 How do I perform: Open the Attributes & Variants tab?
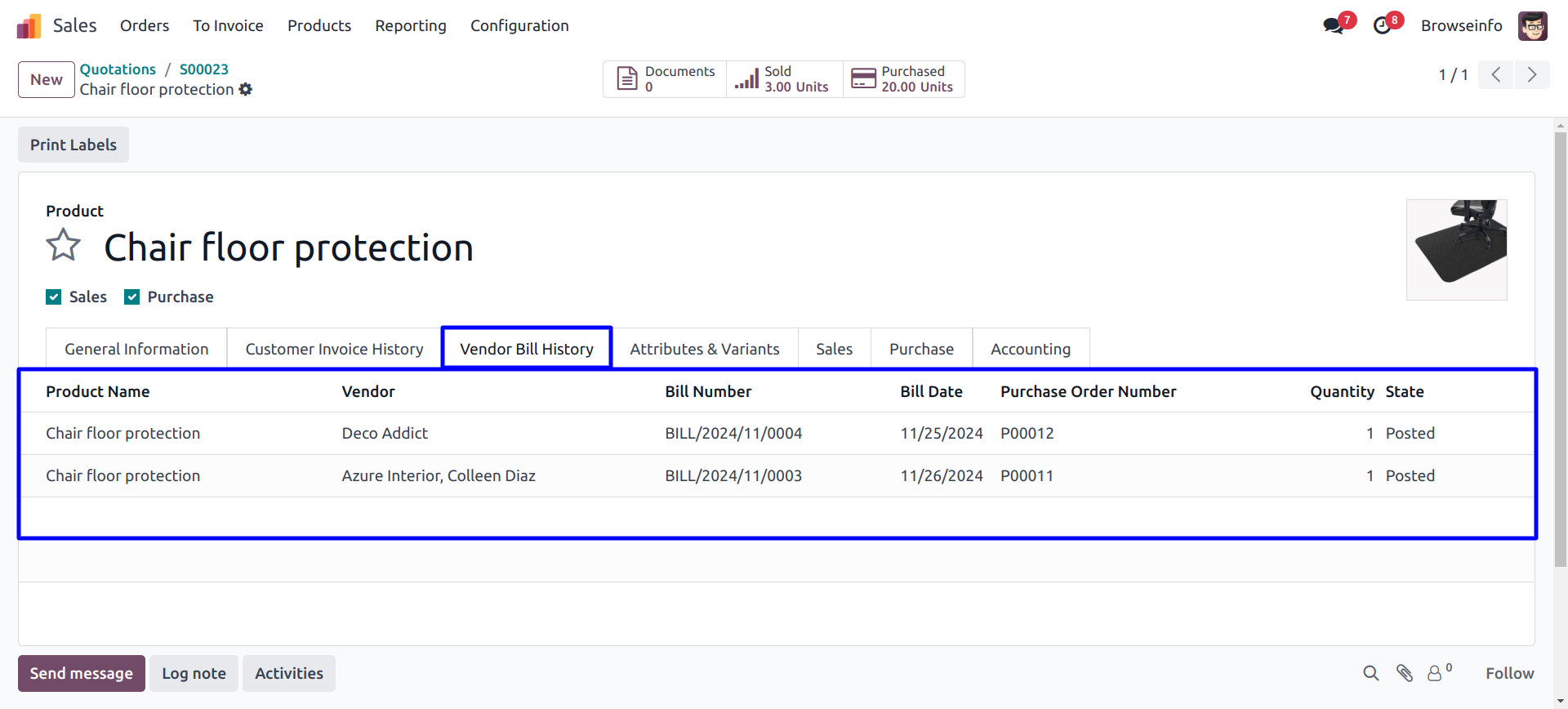(704, 350)
